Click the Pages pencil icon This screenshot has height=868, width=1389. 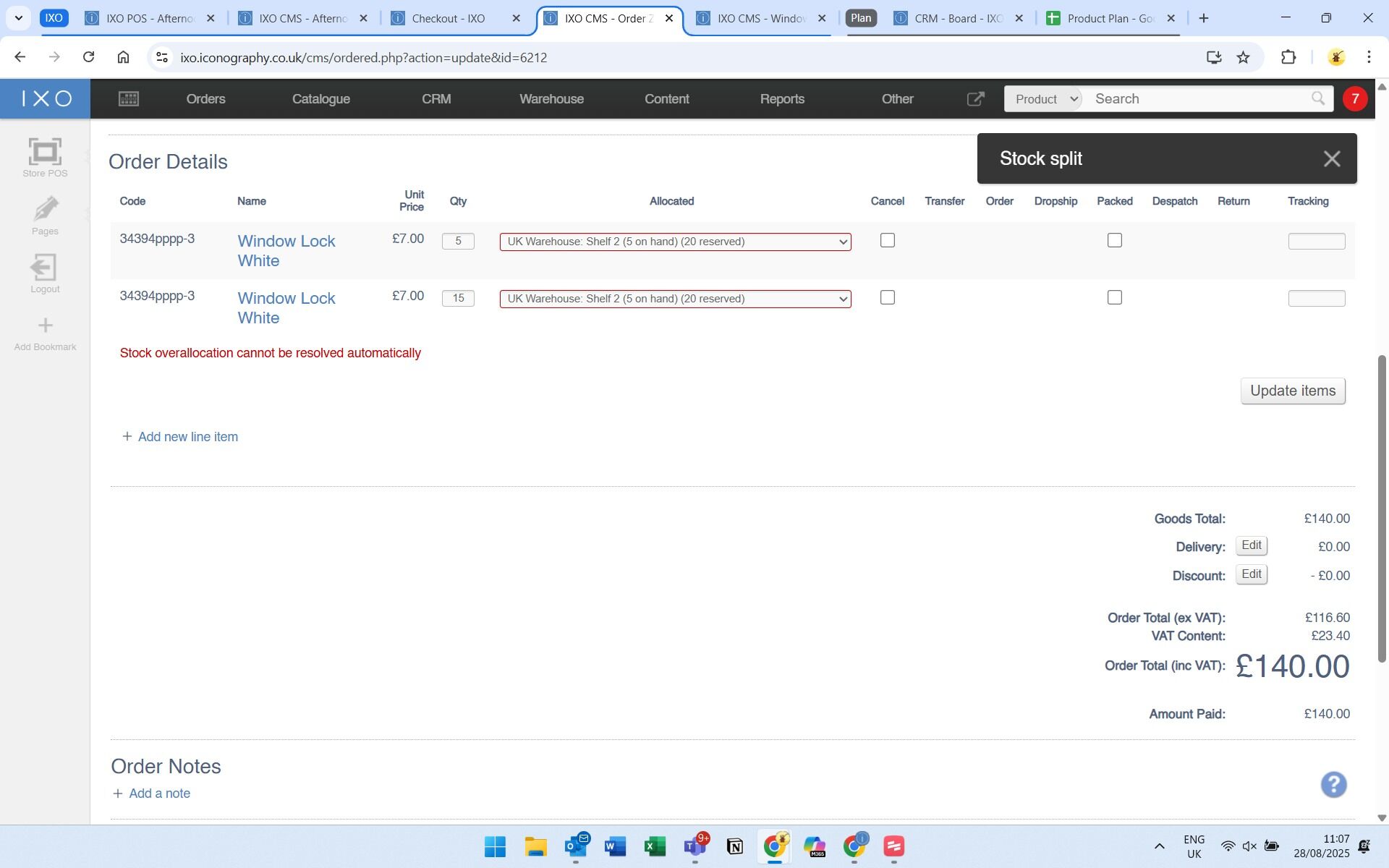45,210
